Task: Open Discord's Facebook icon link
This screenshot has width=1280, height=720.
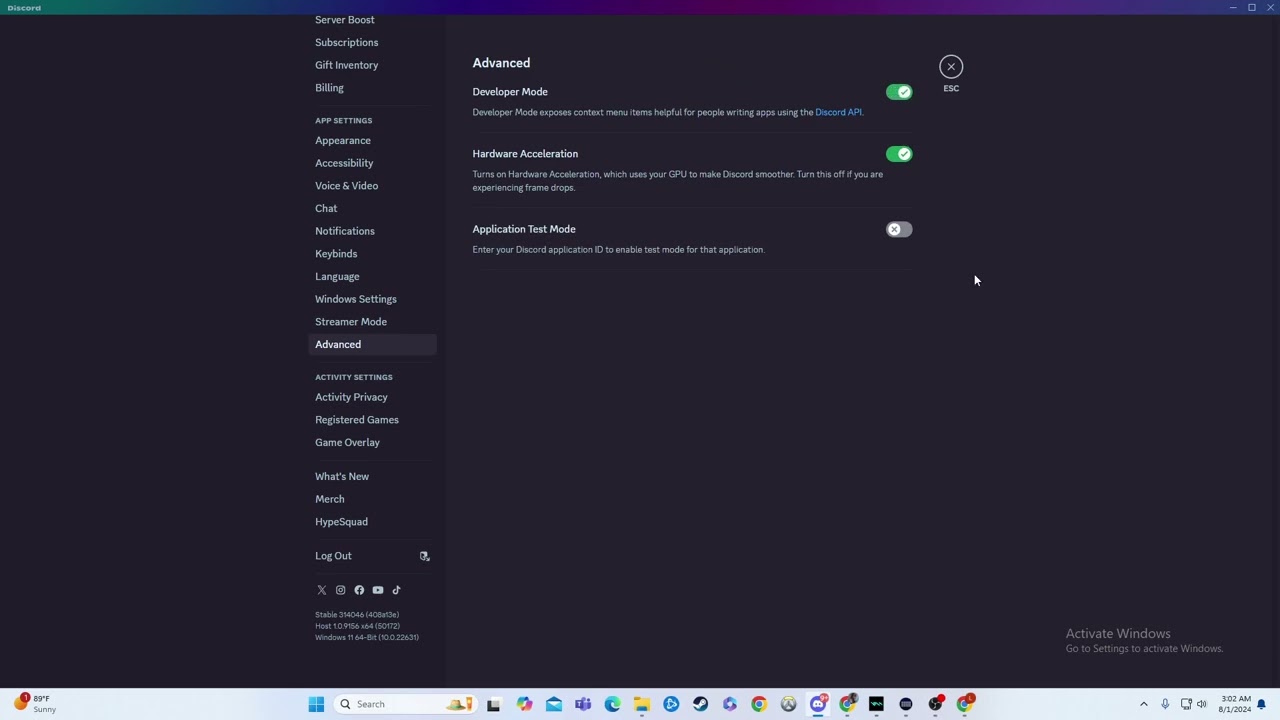Action: (359, 590)
